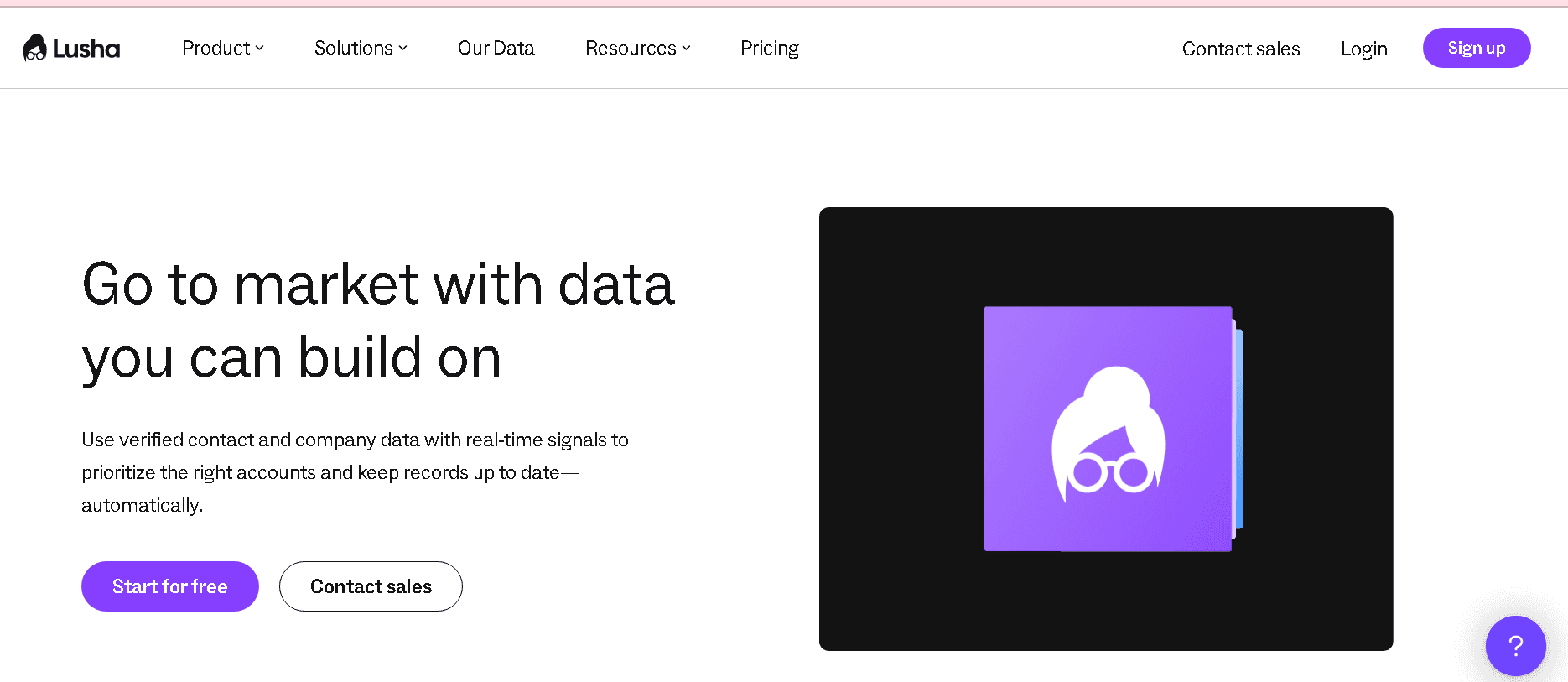This screenshot has width=1568, height=682.
Task: Open the Solutions menu label
Action: coord(354,49)
